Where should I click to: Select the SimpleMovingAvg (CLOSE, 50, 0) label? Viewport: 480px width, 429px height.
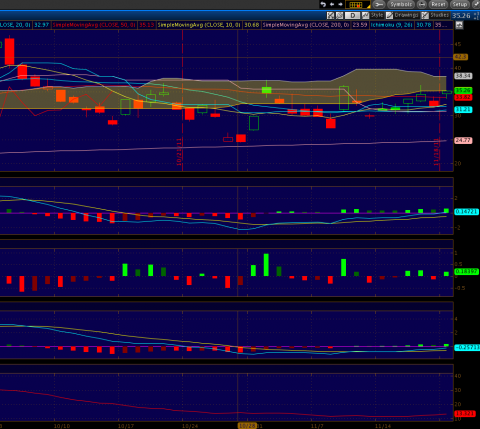click(94, 25)
